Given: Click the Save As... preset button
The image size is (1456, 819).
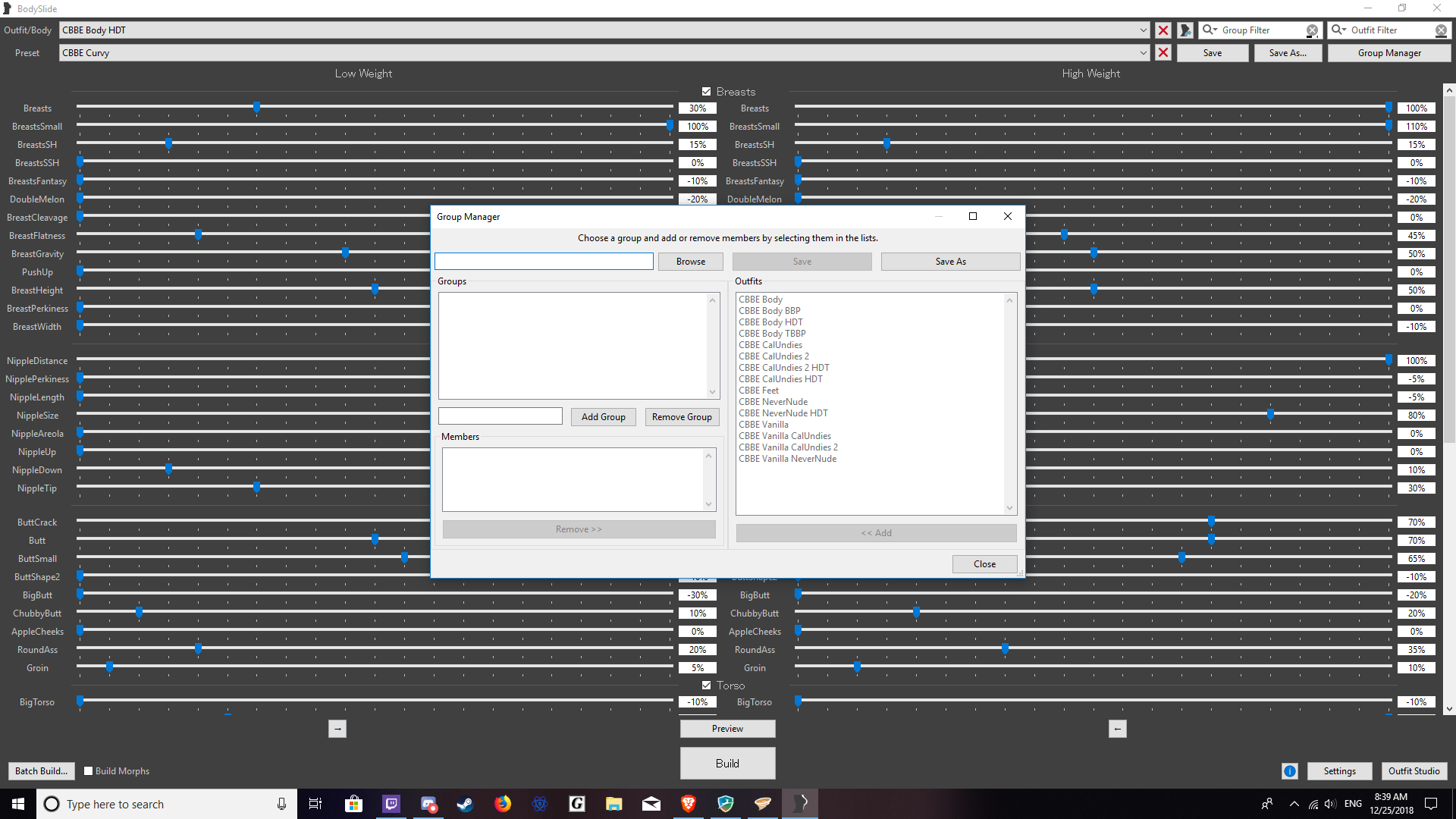Looking at the screenshot, I should (x=1288, y=53).
